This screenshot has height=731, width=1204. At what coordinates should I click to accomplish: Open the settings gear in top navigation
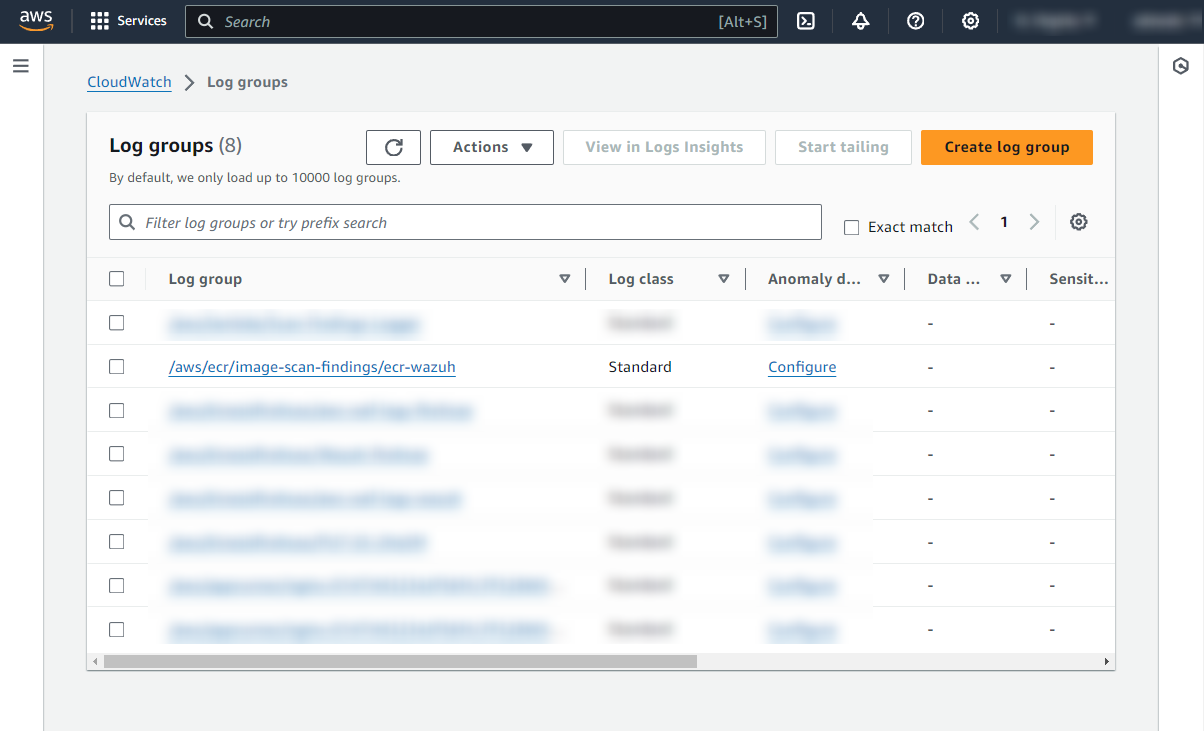(970, 21)
